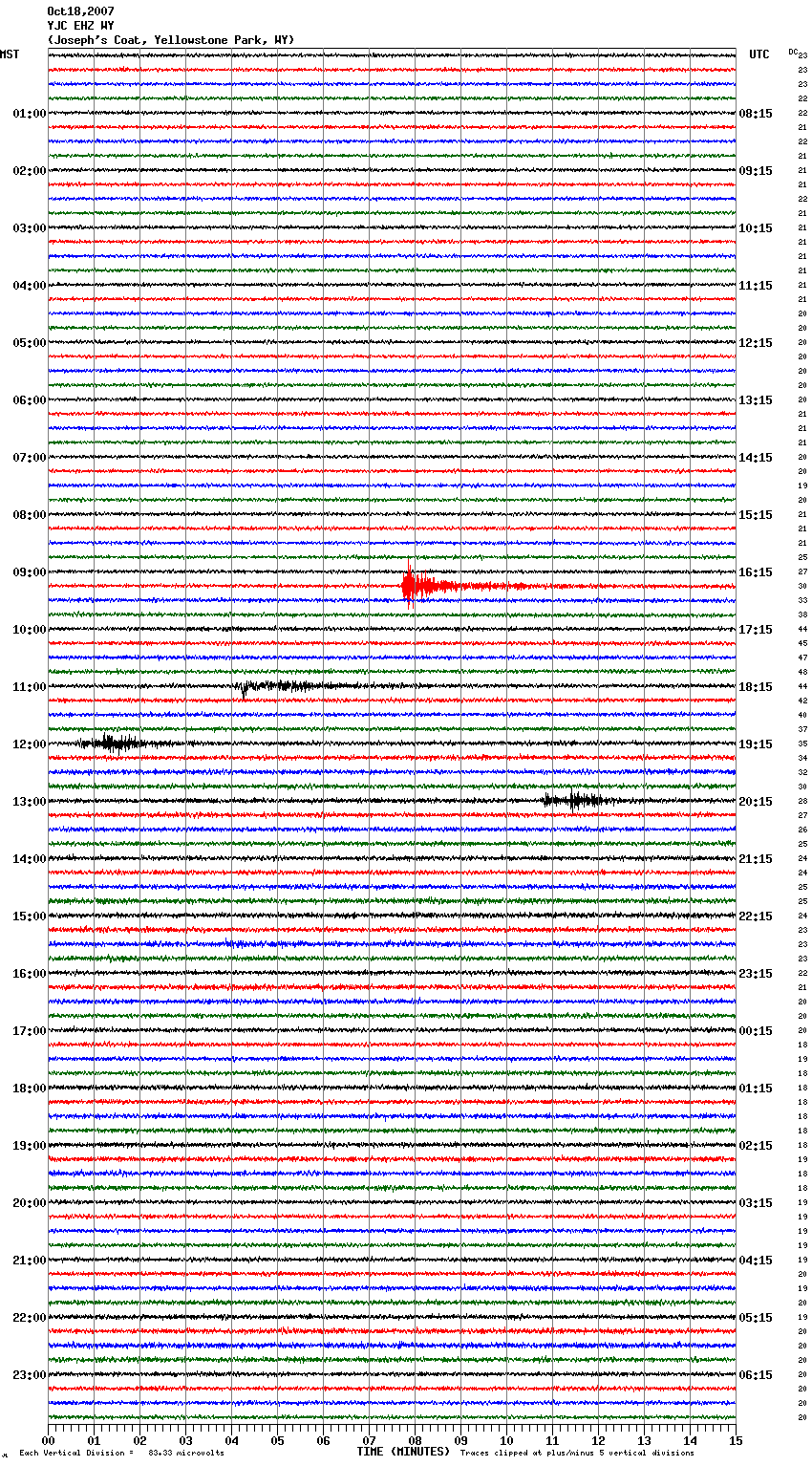
Task: Click the '09:00' MST time label
Action: click(x=29, y=572)
